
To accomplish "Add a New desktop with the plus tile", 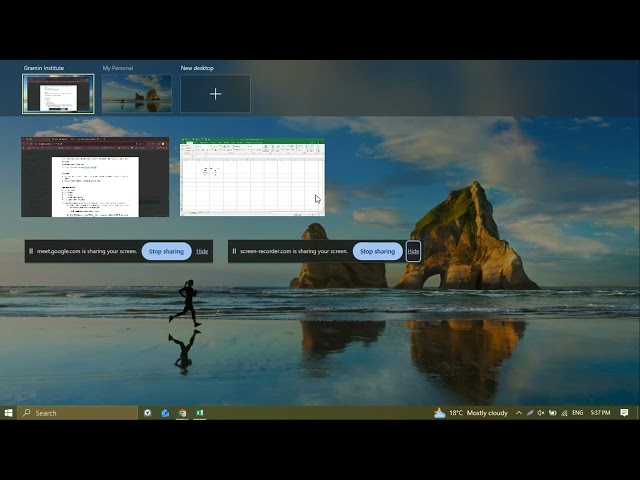I will pos(216,93).
